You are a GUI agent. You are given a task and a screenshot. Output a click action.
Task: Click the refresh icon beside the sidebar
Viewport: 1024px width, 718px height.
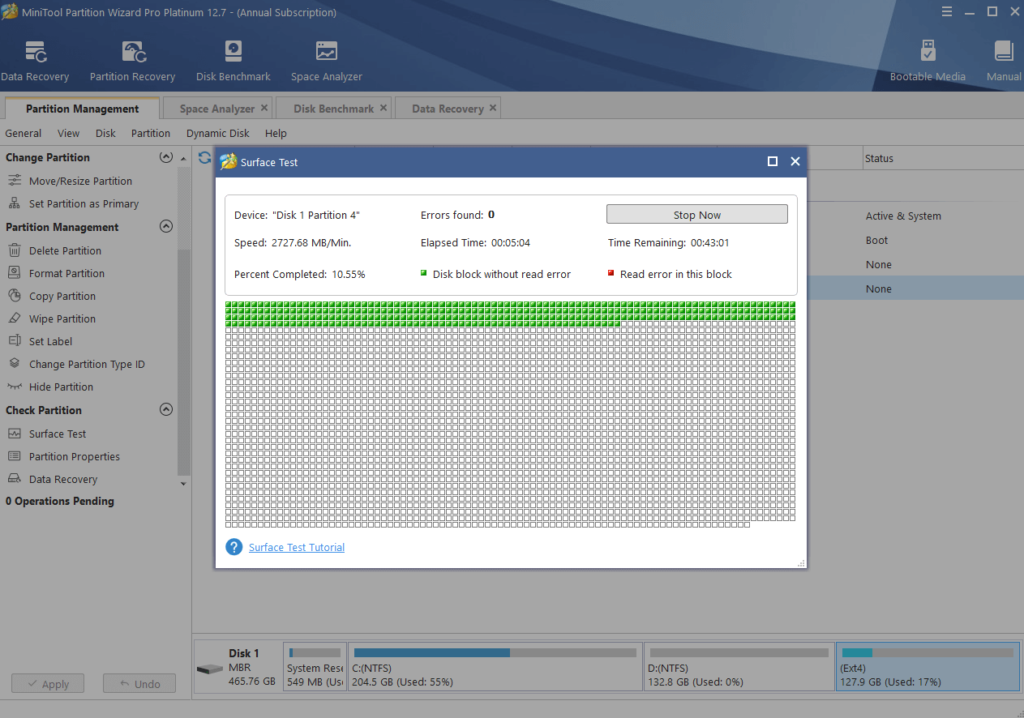(x=204, y=157)
